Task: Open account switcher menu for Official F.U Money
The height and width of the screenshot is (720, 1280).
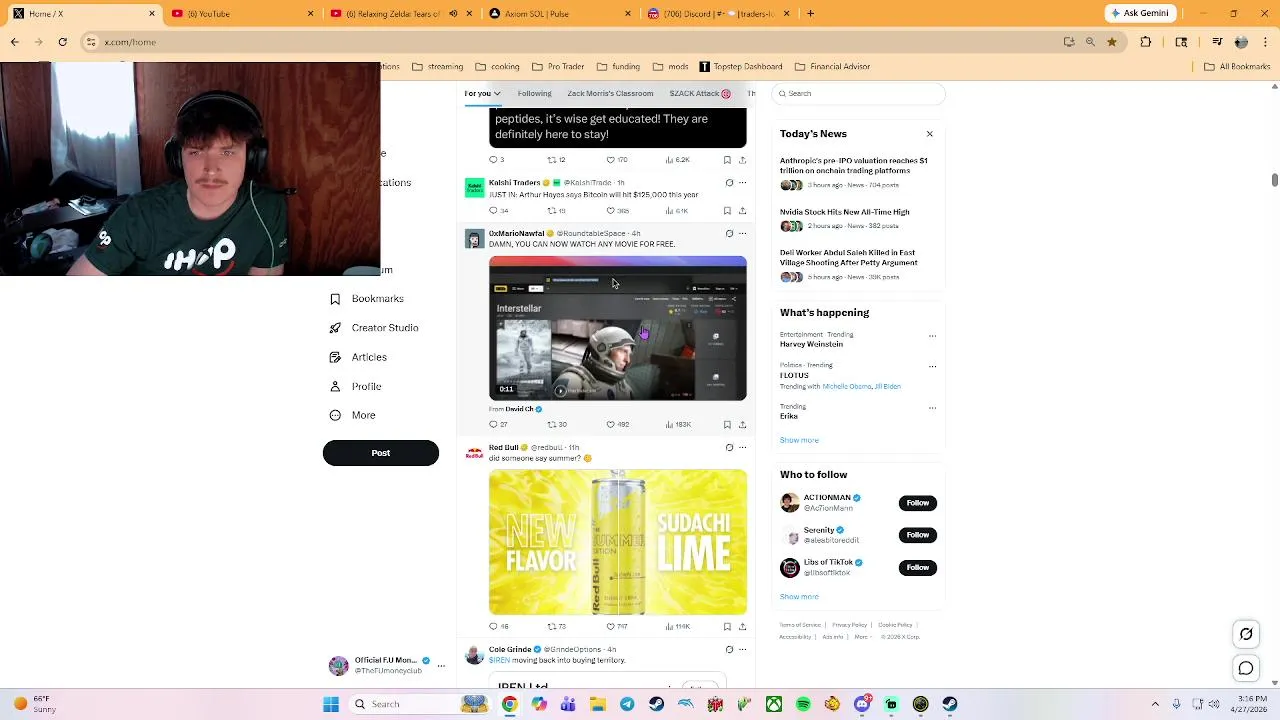Action: click(x=441, y=666)
